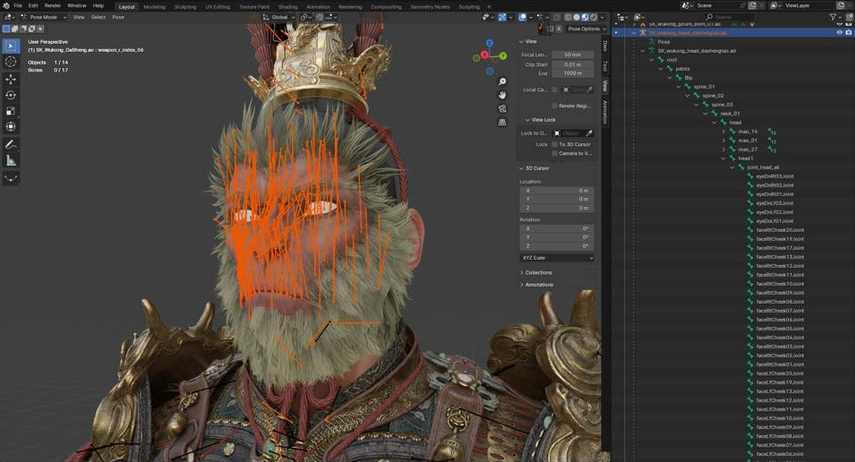Select Wireframe viewport shading mode
The image size is (855, 462).
568,17
